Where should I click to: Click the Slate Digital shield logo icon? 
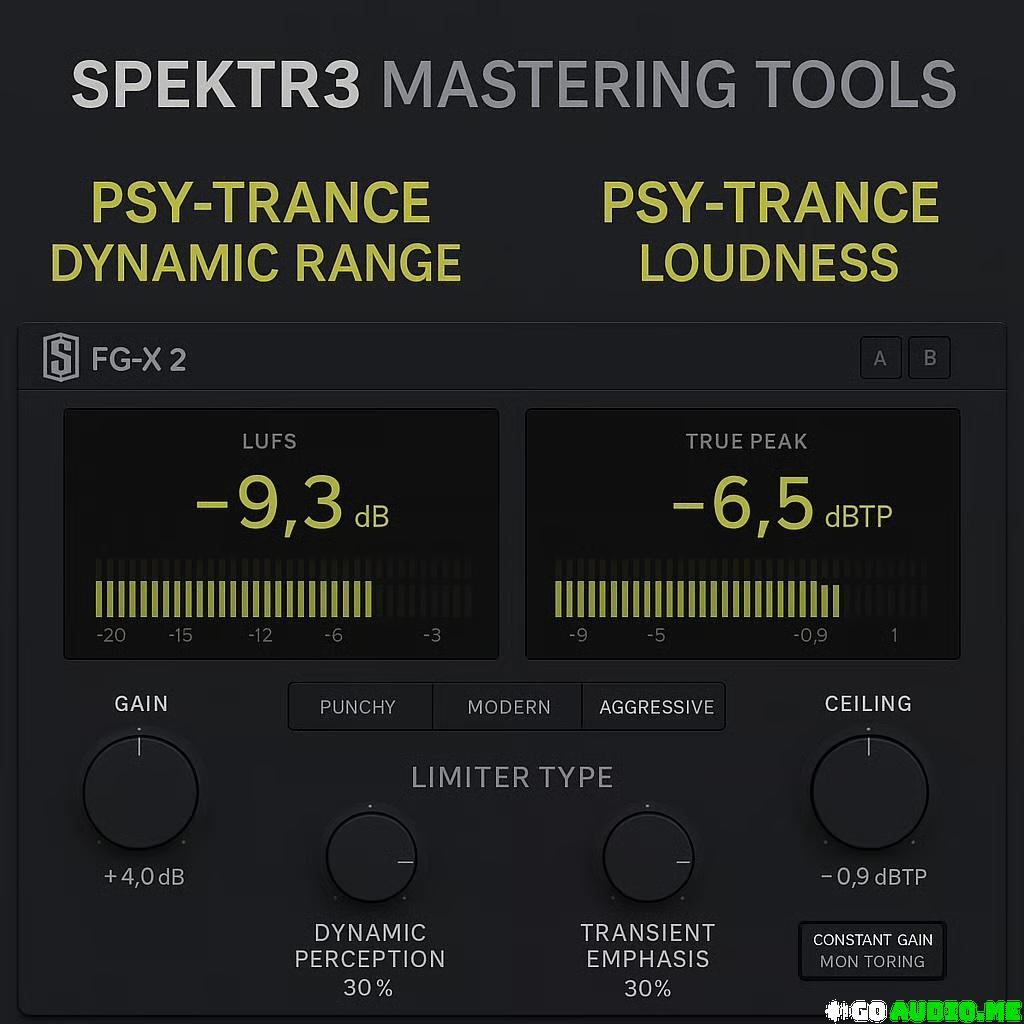[60, 359]
